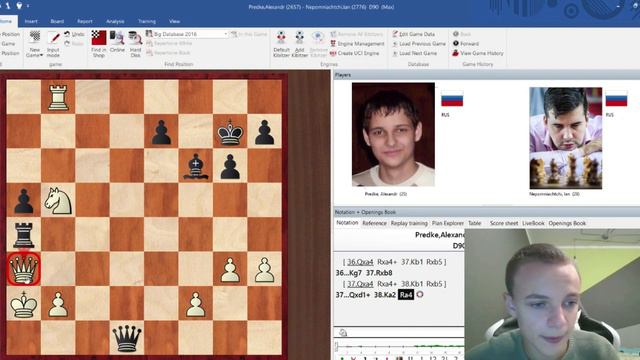
Task: Load Previous Game
Action: [419, 44]
